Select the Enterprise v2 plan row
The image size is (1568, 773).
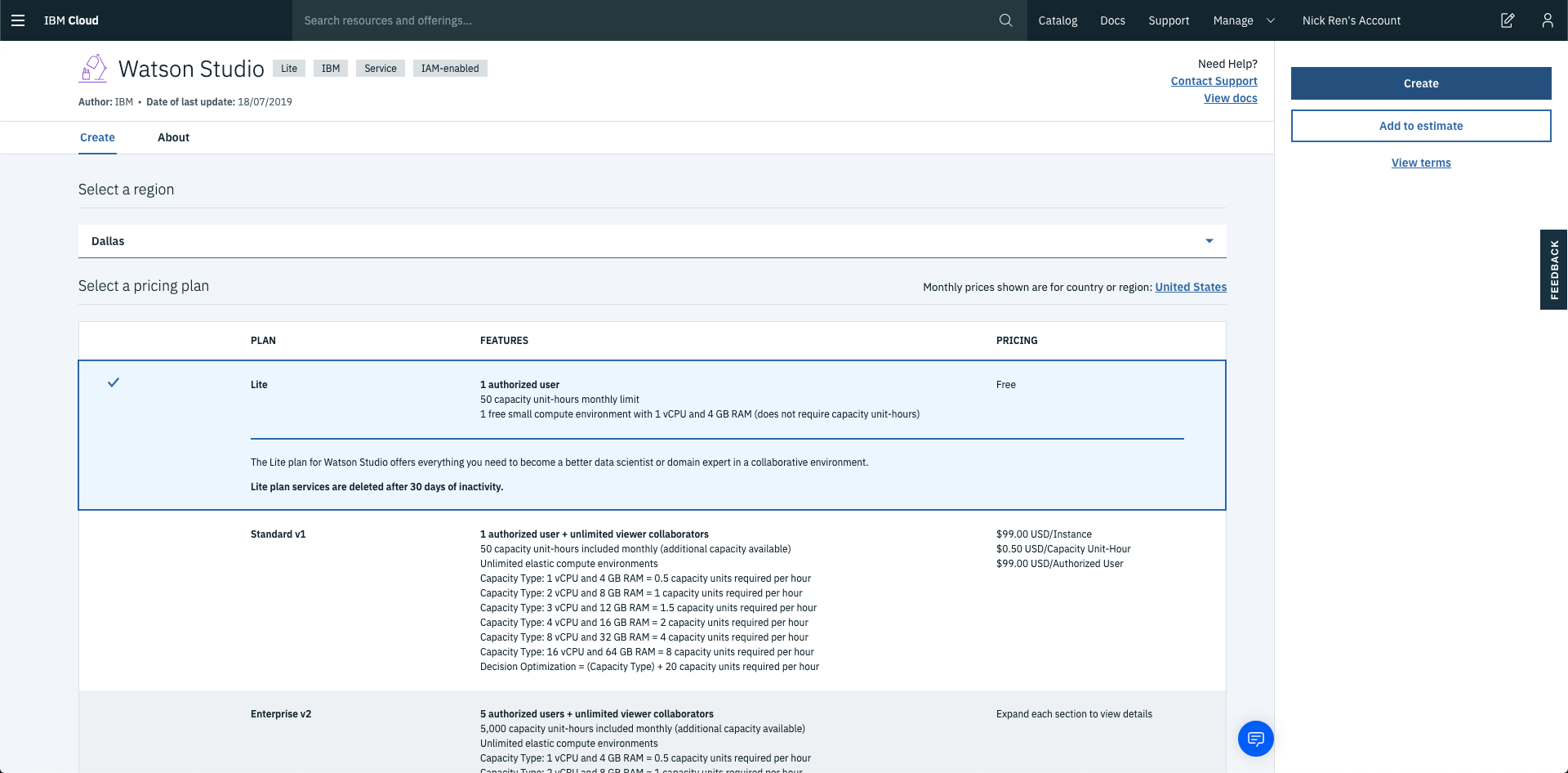click(652, 732)
